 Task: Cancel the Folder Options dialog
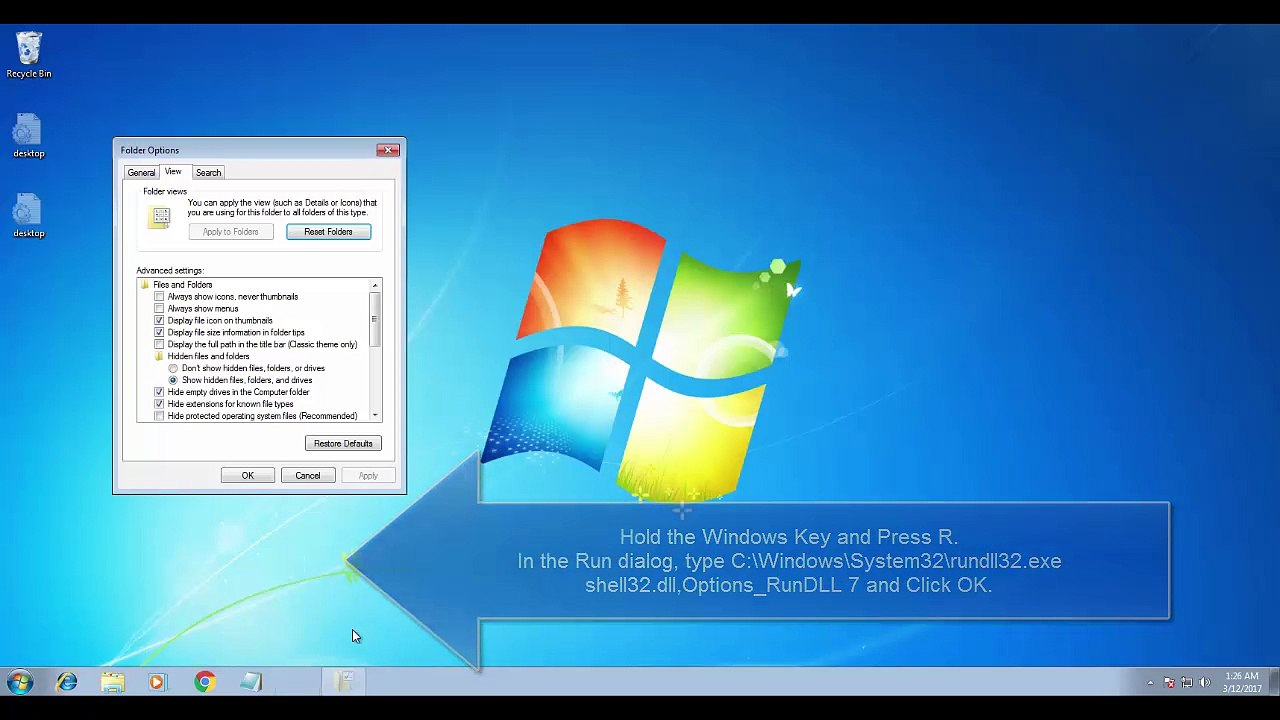(307, 476)
